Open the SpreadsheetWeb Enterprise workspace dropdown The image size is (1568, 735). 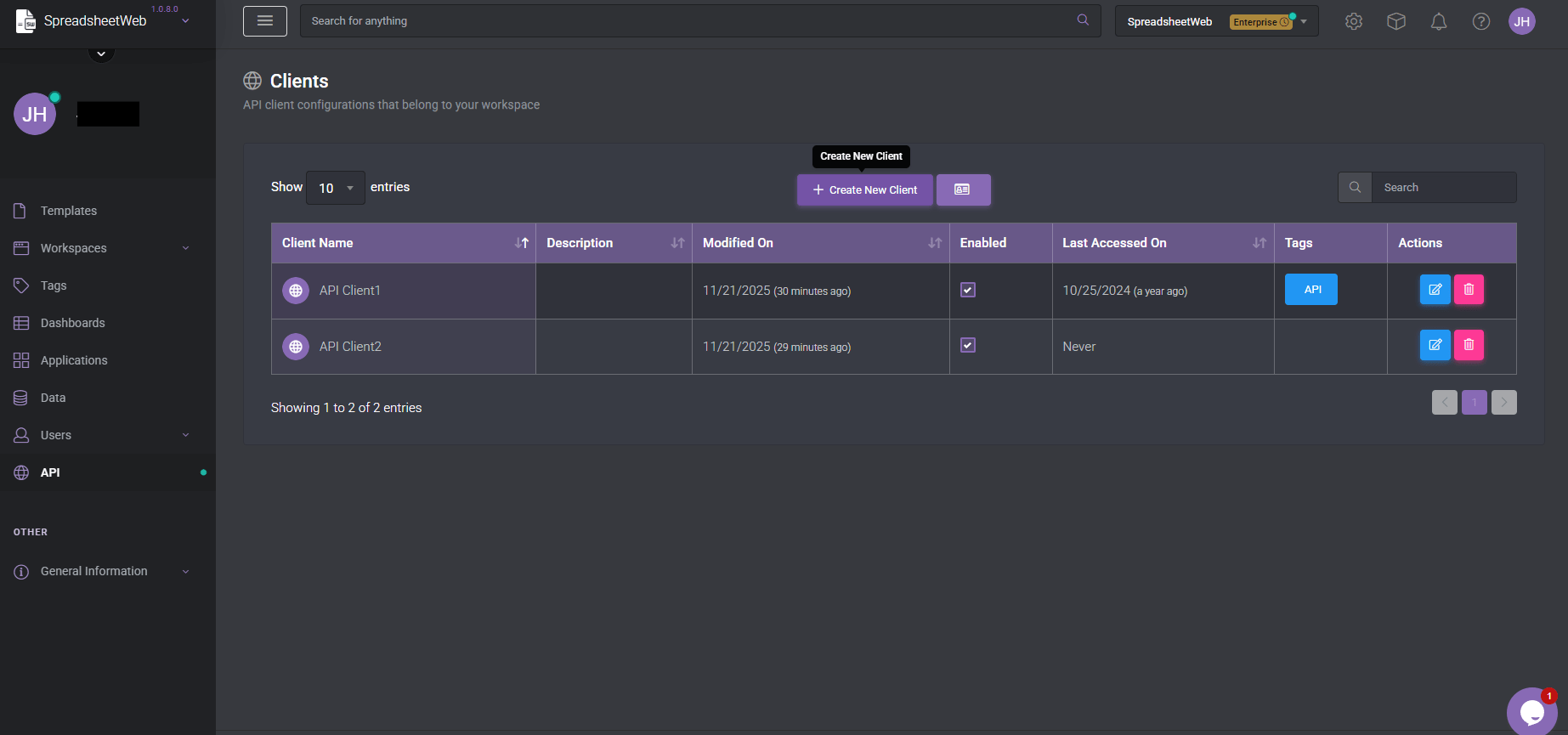point(1215,21)
